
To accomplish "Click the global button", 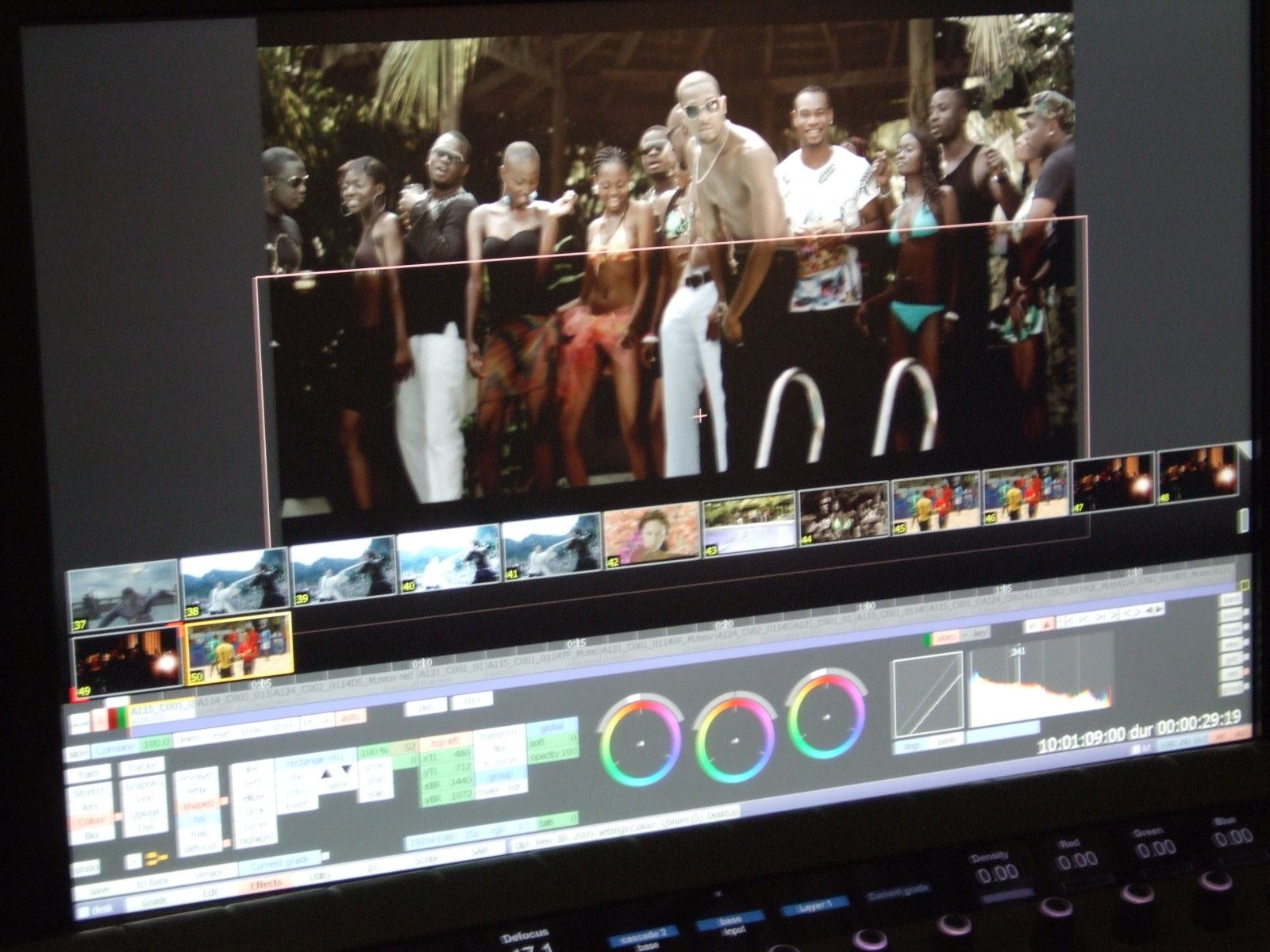I will 552,727.
